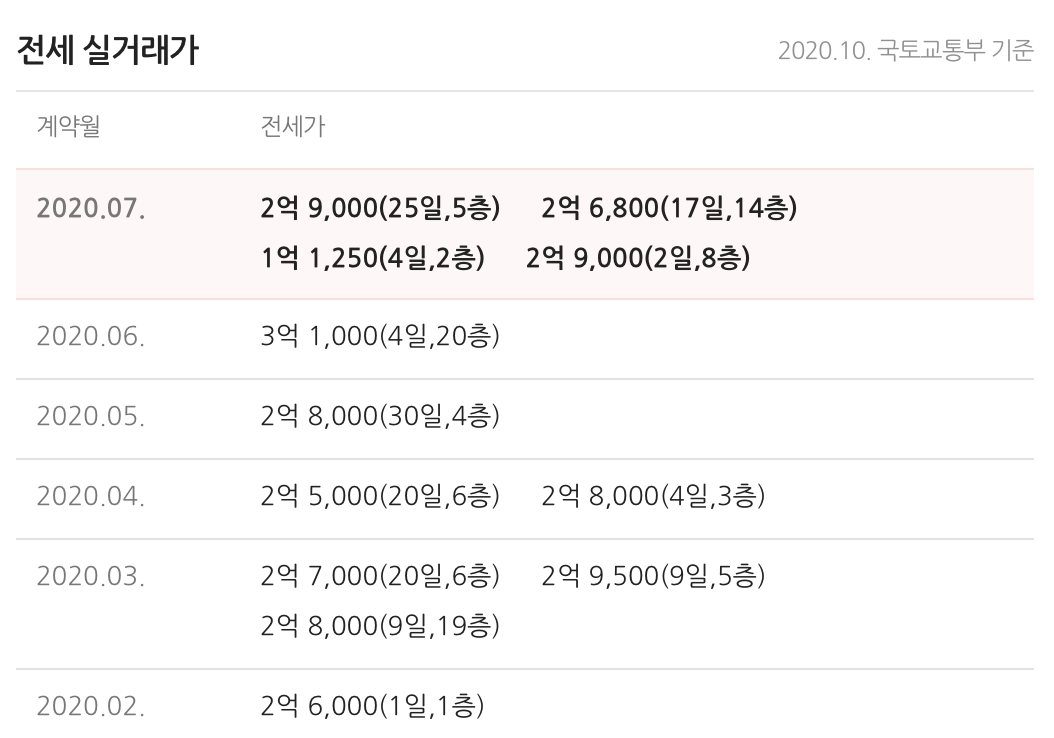1054x738 pixels.
Task: Open the 2억 6,000(1일,1층) transaction
Action: (372, 707)
